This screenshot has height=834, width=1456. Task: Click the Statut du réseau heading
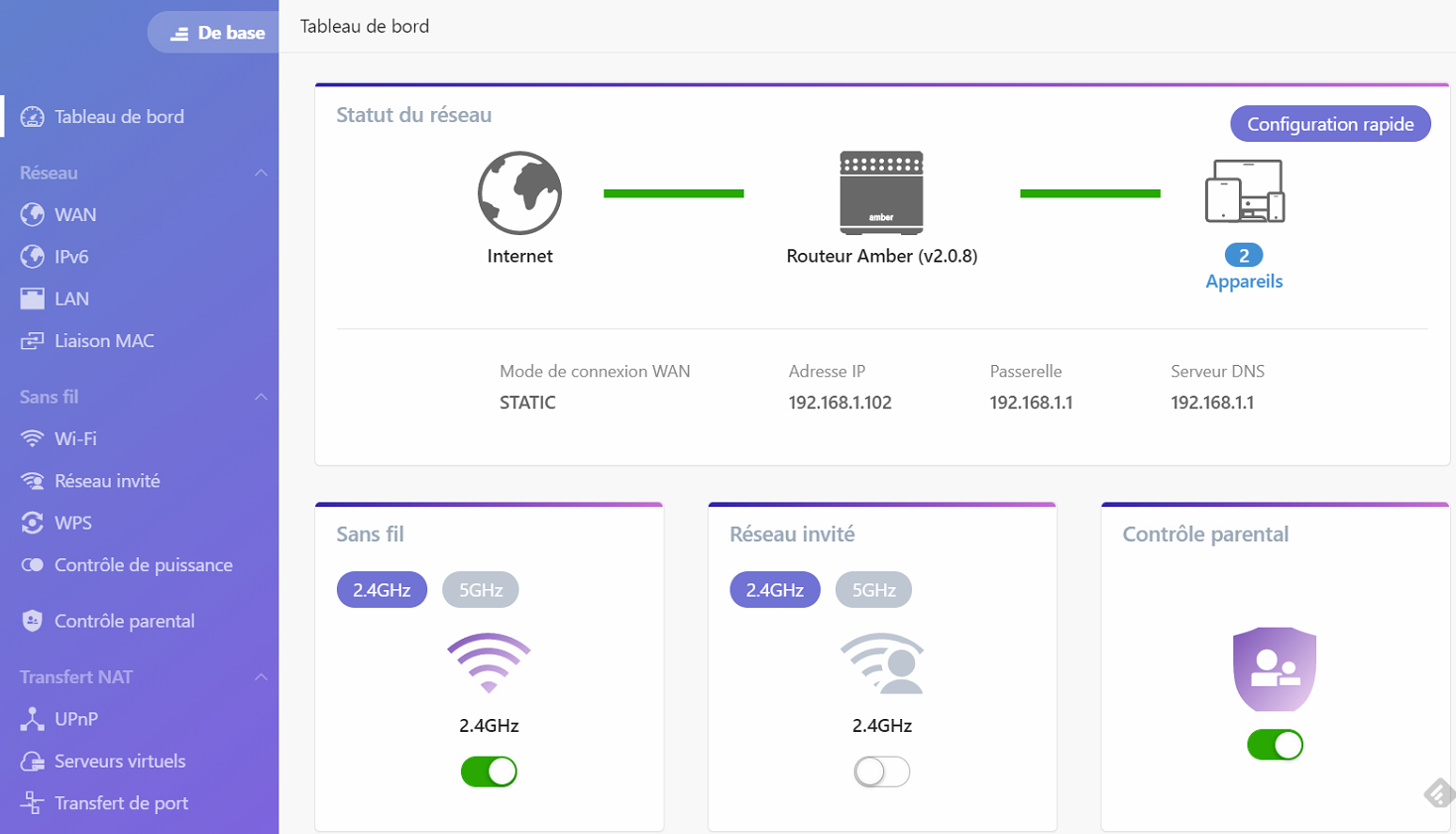(414, 115)
